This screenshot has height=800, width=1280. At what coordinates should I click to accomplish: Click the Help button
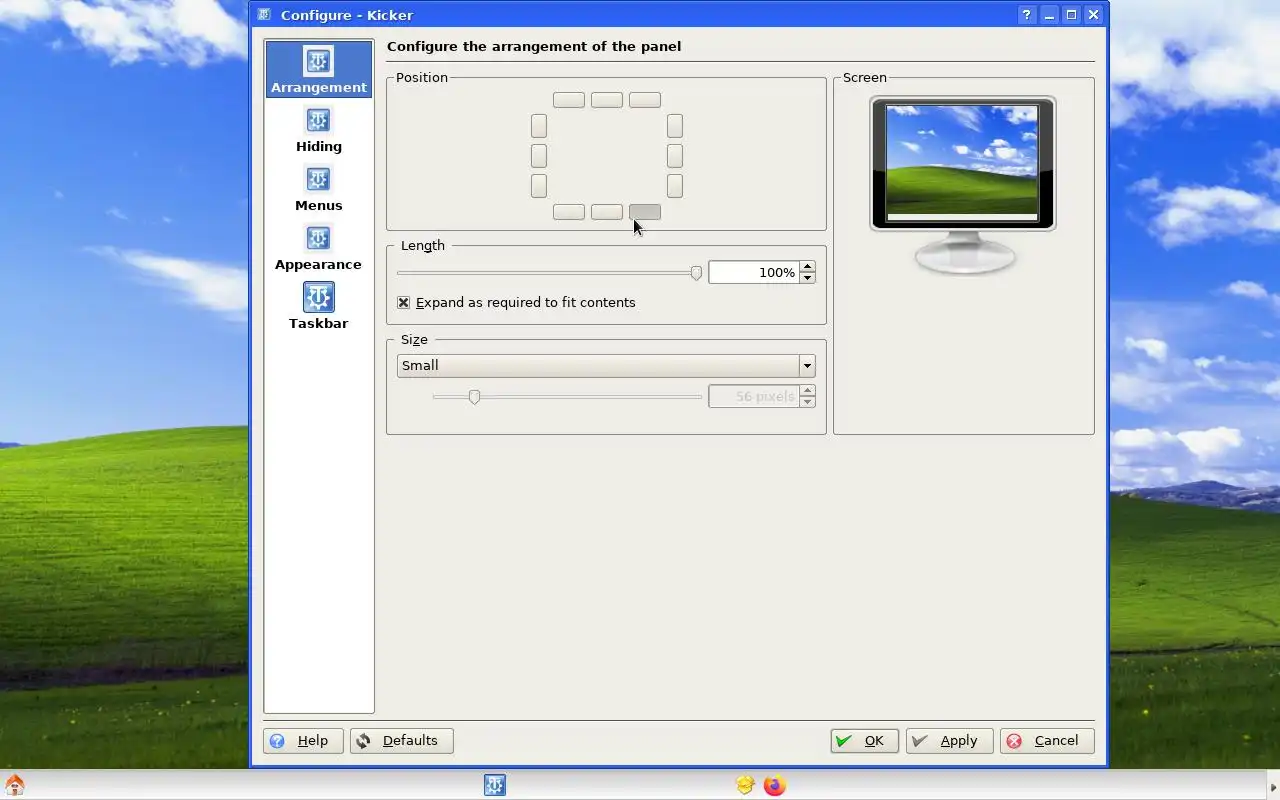click(x=303, y=741)
